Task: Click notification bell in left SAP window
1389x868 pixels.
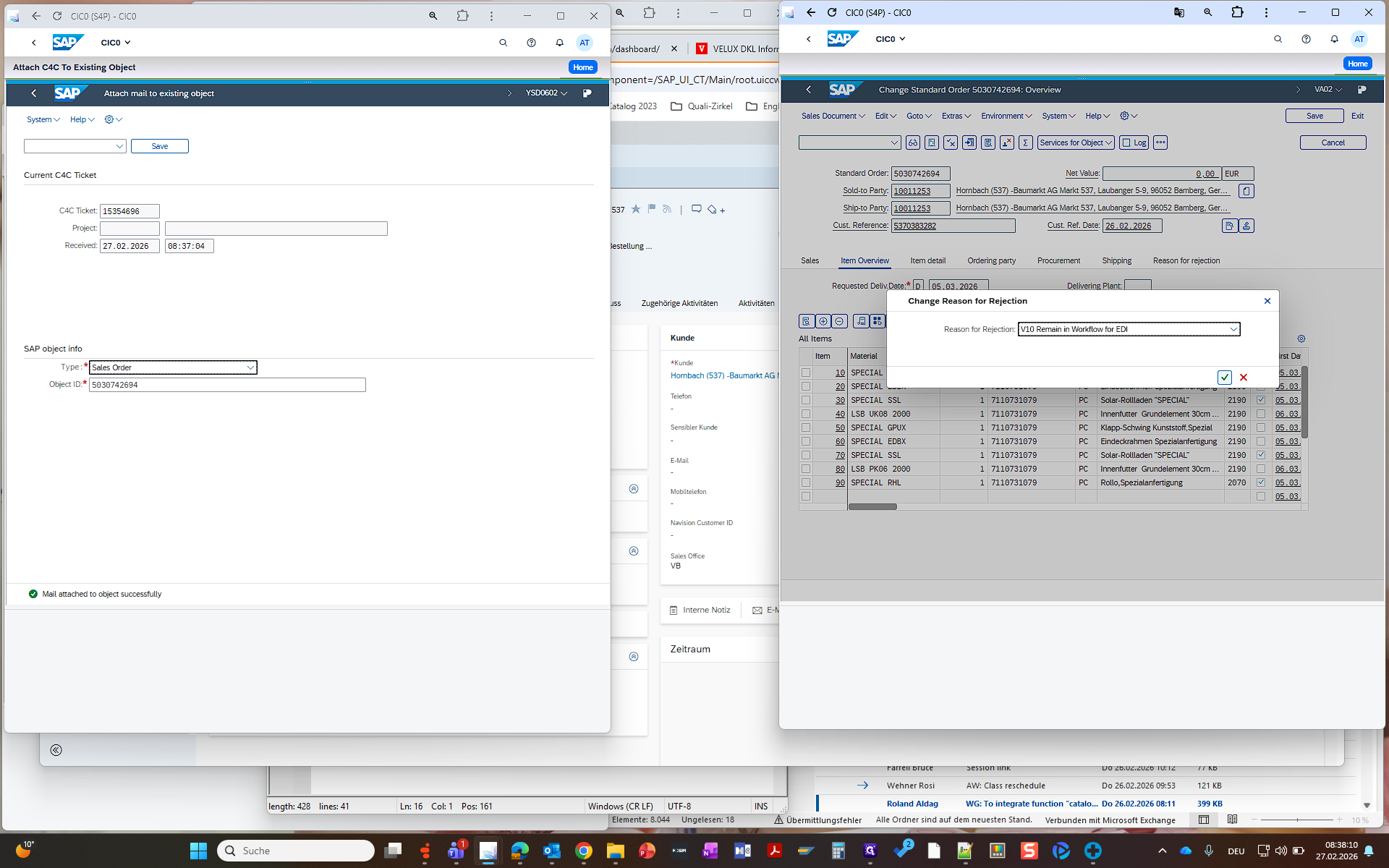Action: coord(559,43)
